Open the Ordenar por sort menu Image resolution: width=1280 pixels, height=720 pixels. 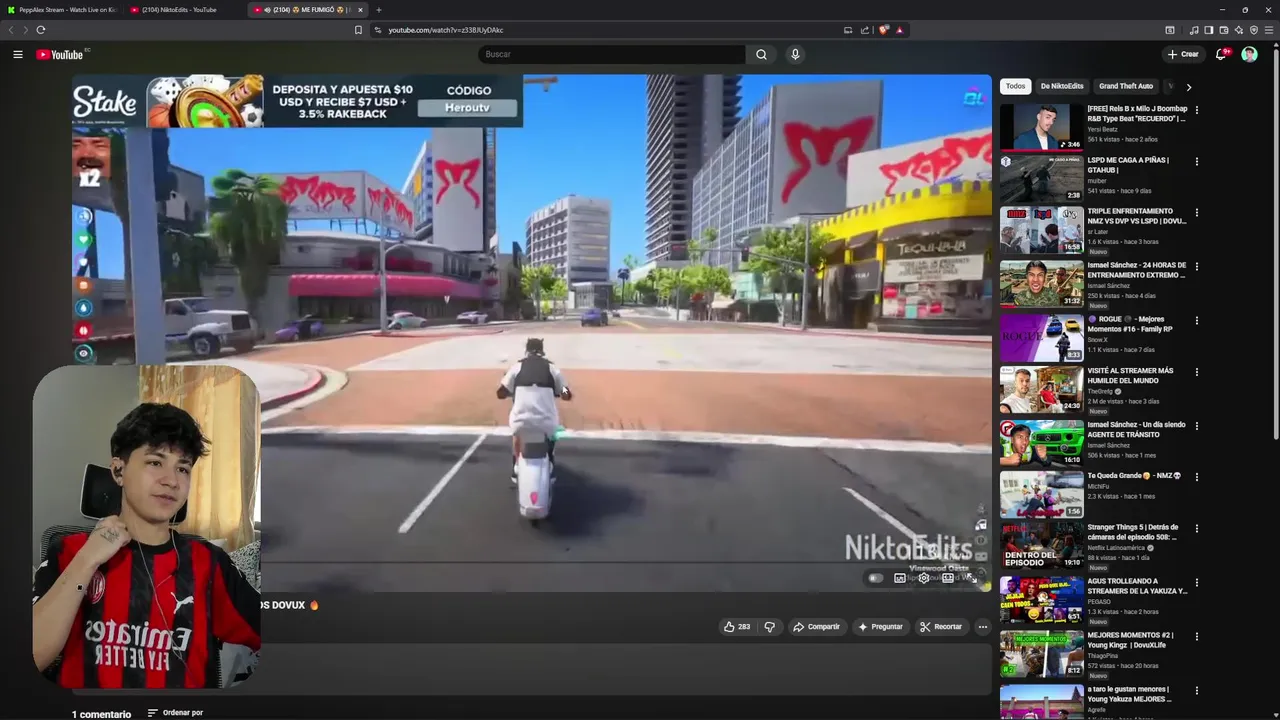tap(175, 713)
